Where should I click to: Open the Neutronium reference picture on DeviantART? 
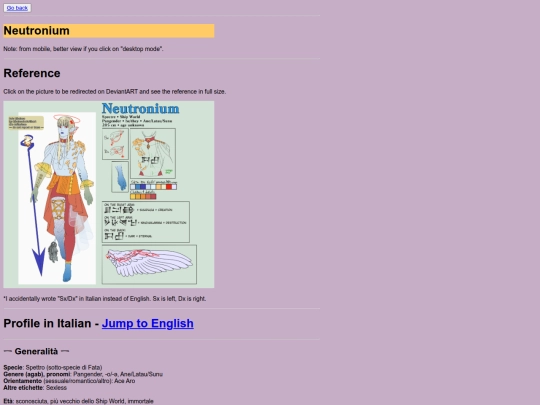(x=109, y=194)
